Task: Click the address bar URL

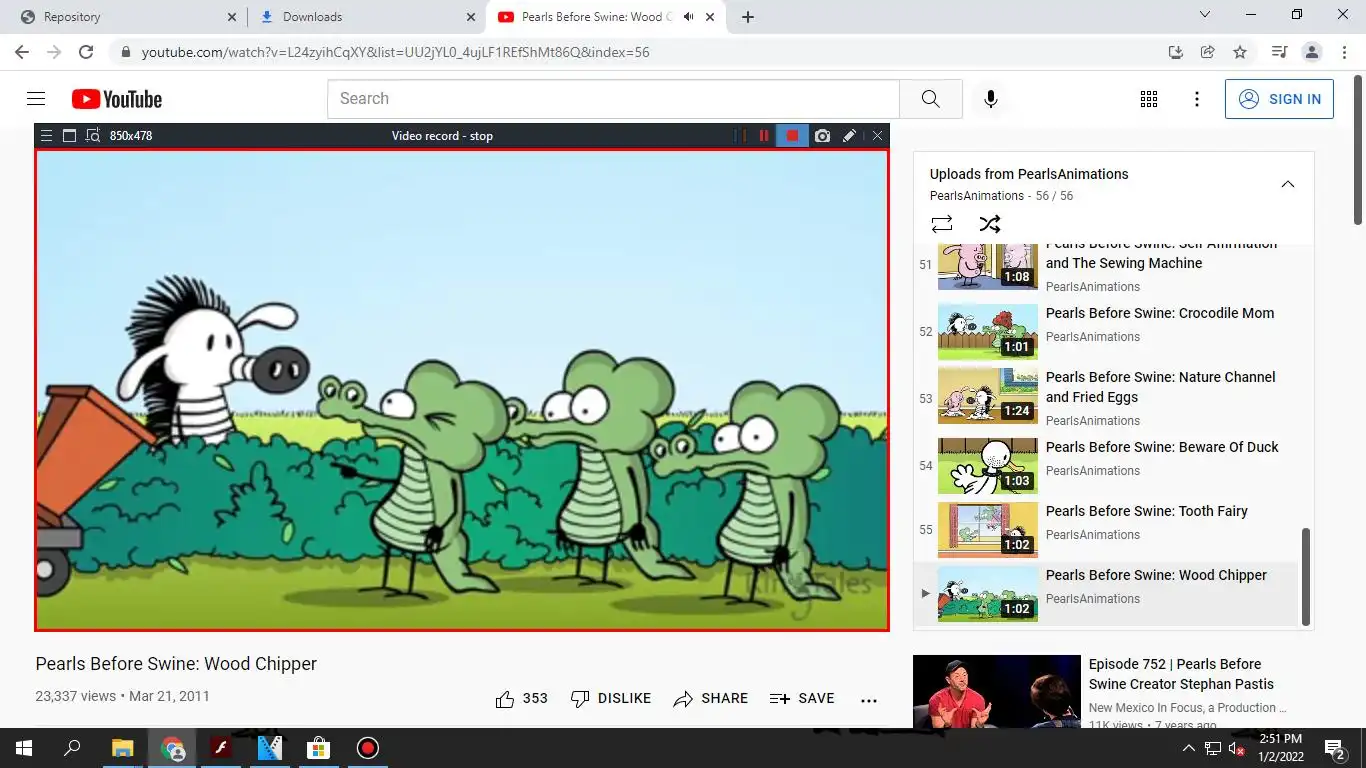Action: 395,52
